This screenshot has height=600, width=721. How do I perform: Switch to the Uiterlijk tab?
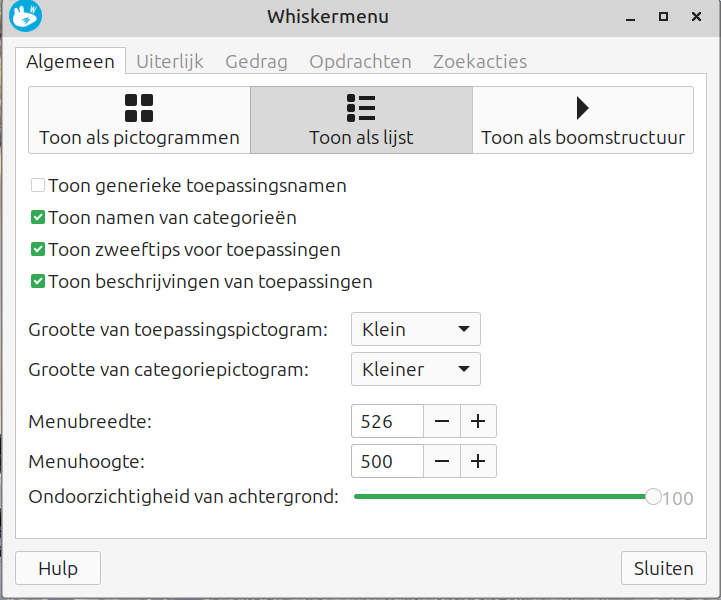coord(170,62)
